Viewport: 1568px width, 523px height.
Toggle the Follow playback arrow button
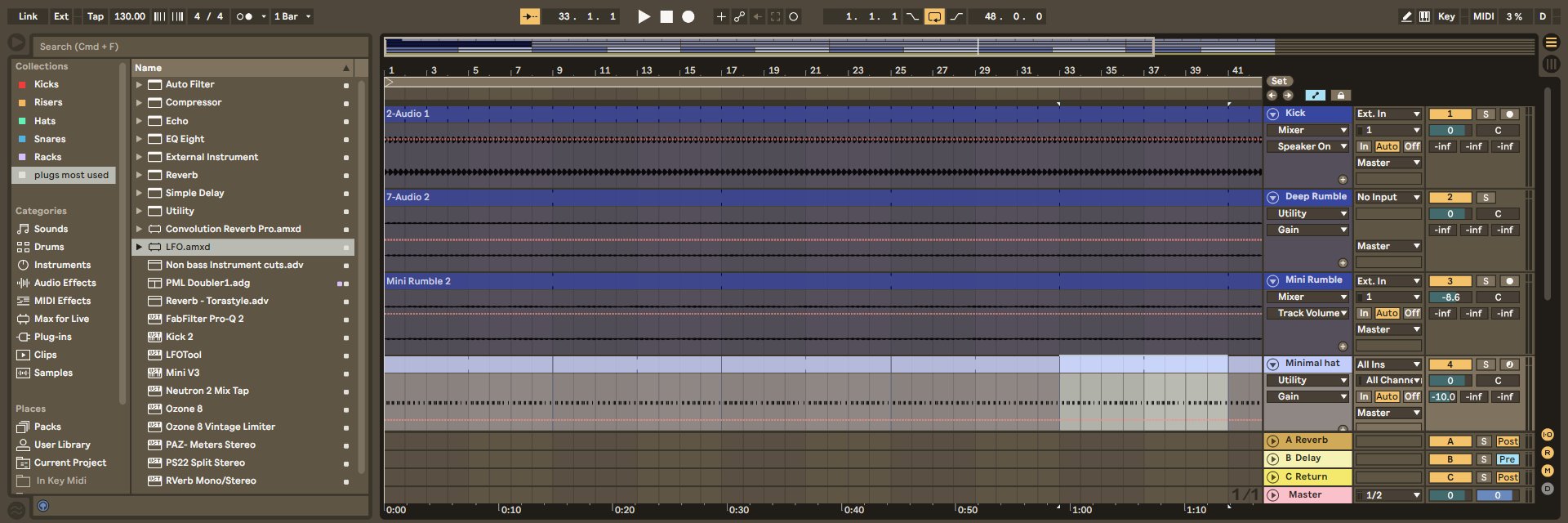(530, 16)
